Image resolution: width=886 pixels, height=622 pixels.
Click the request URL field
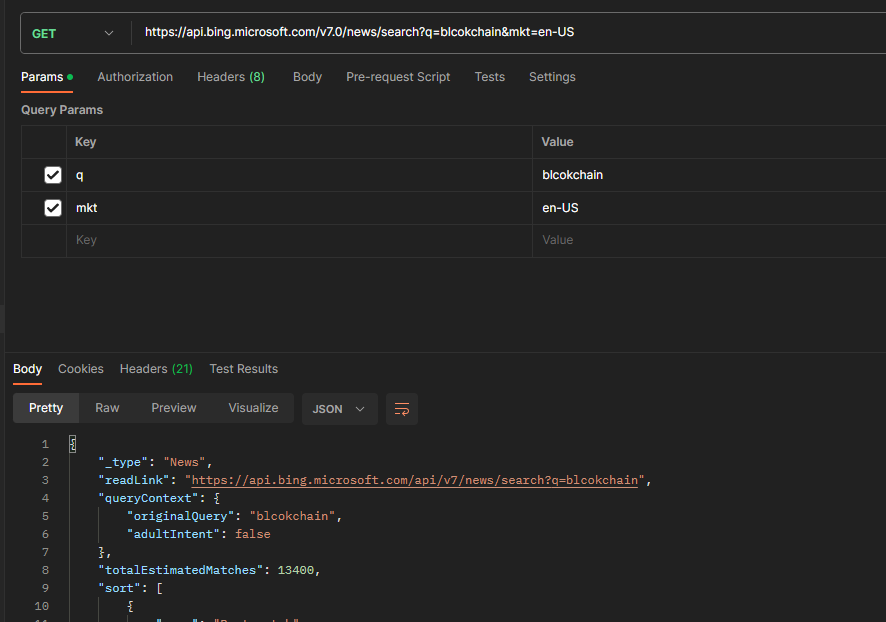509,32
